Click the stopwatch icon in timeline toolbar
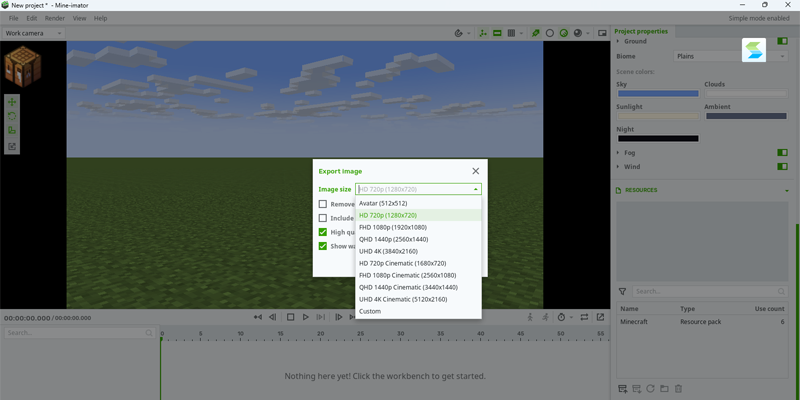This screenshot has height=400, width=800. point(561,317)
